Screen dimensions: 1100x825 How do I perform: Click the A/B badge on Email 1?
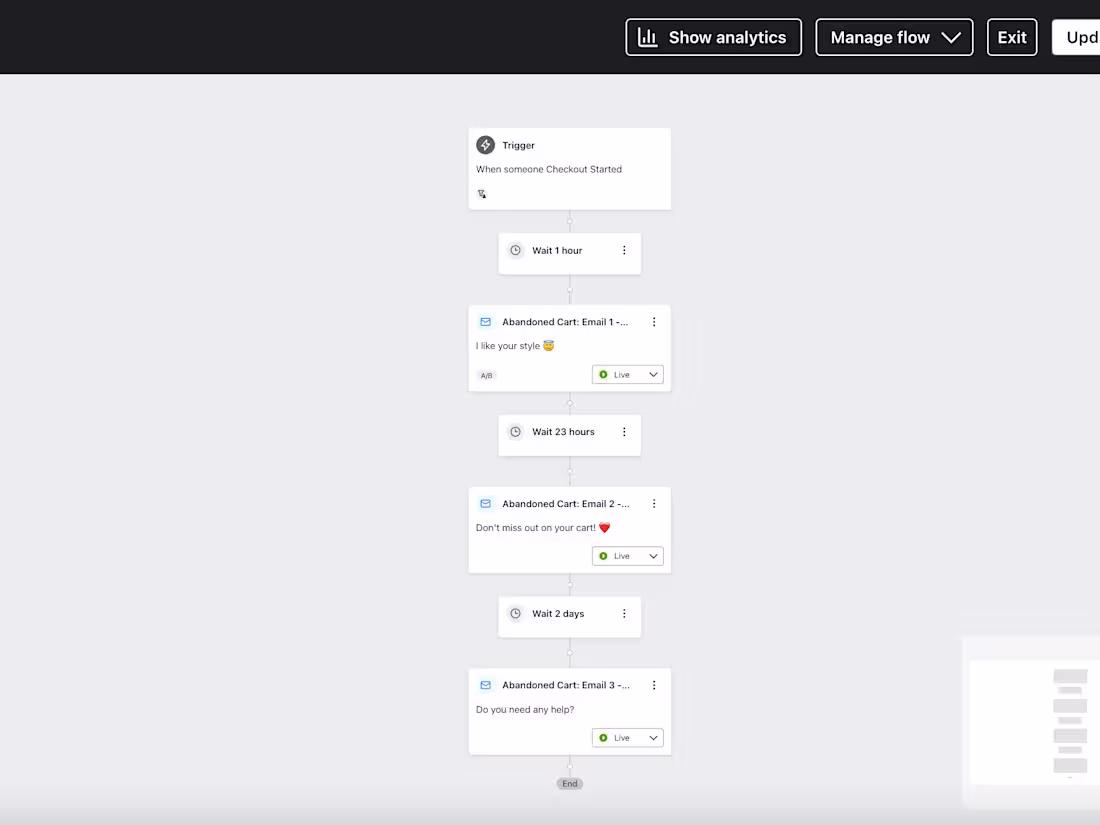pyautogui.click(x=486, y=374)
